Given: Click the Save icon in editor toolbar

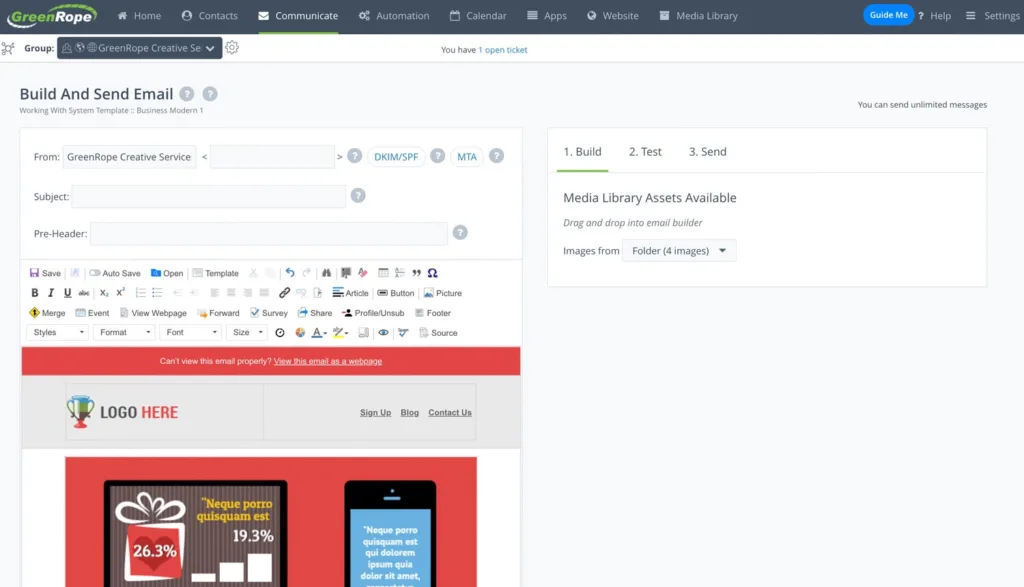Looking at the screenshot, I should click(x=45, y=273).
